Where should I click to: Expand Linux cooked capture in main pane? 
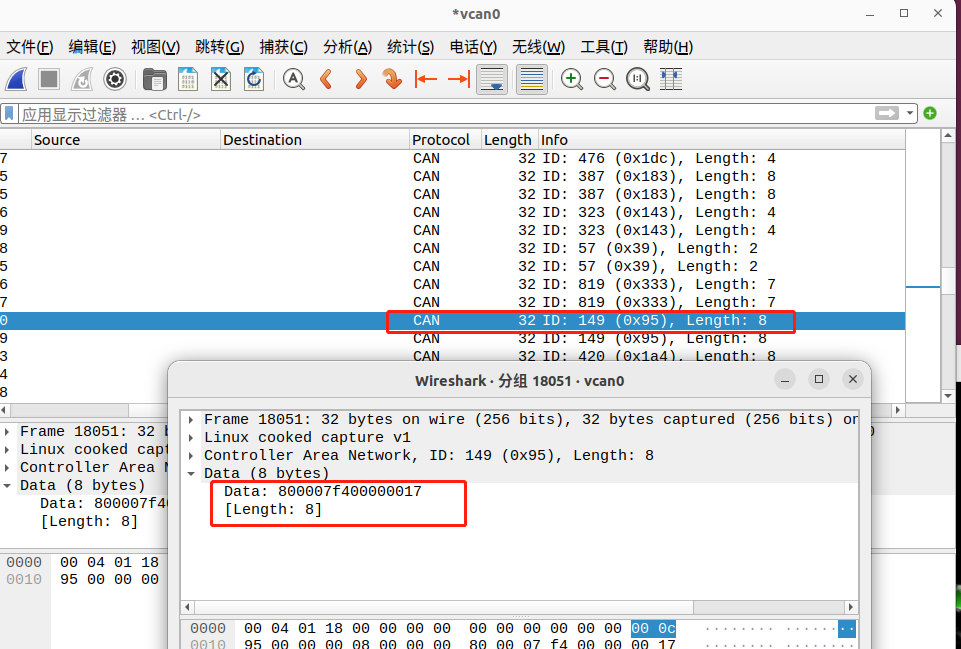pos(7,450)
